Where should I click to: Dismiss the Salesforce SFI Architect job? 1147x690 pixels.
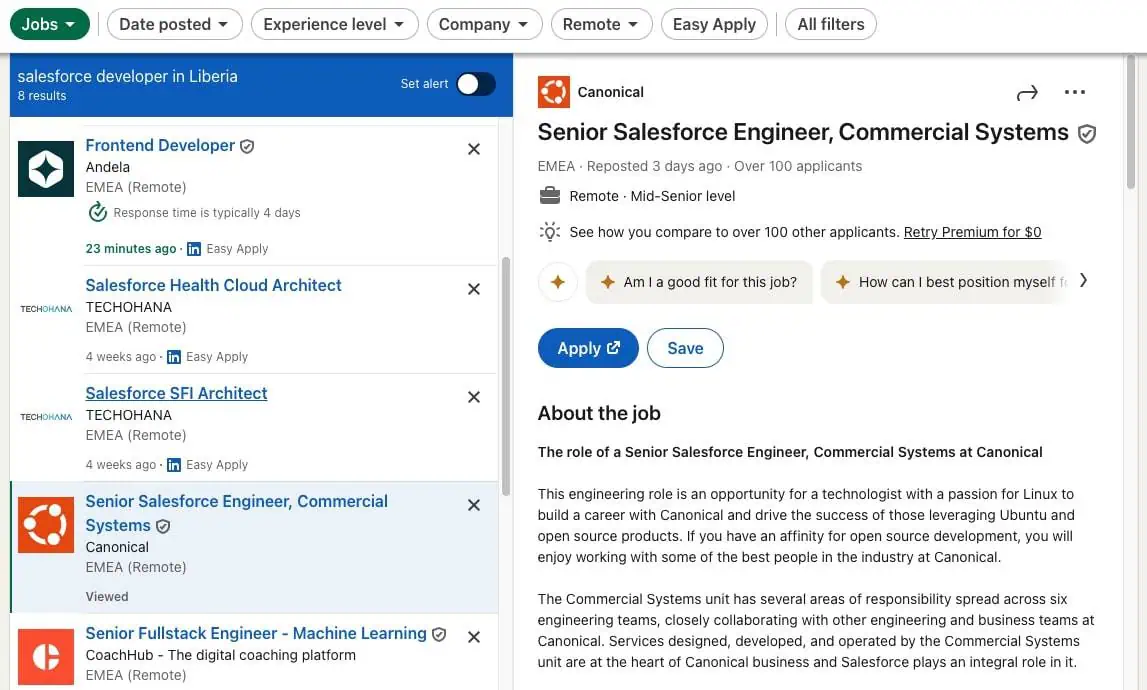click(474, 397)
